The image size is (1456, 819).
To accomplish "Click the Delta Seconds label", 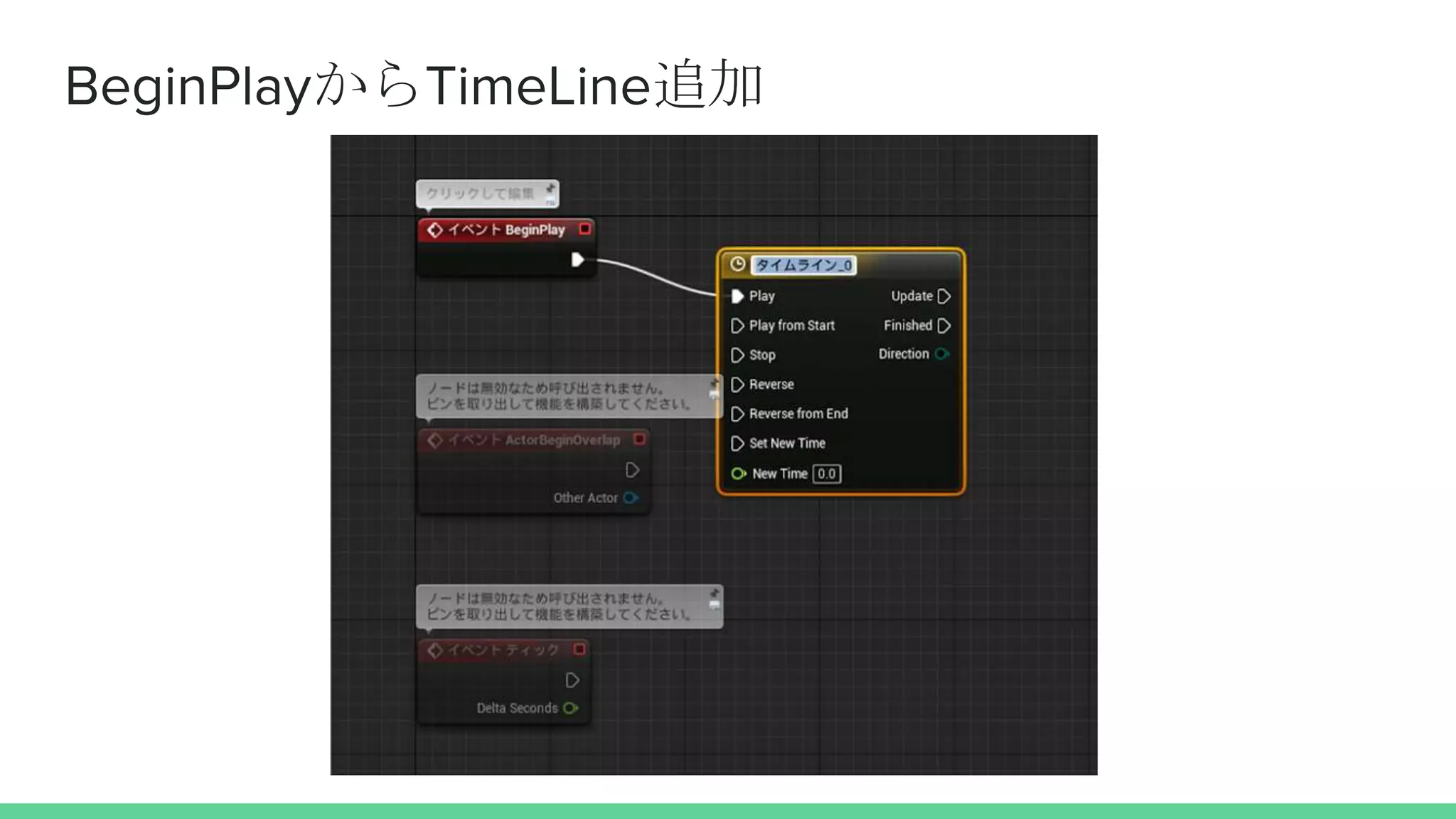I will tap(518, 708).
